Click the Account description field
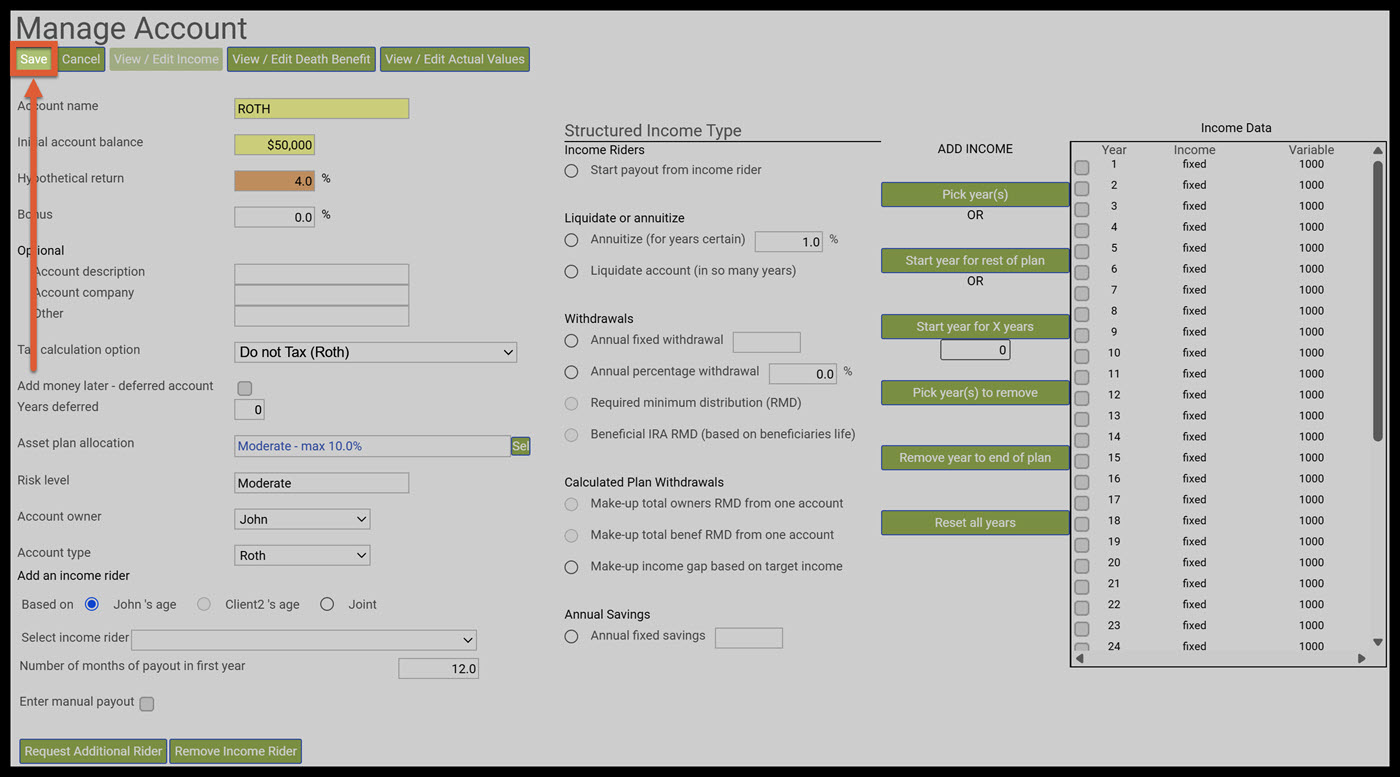Screen dimensions: 1400x777 321,274
